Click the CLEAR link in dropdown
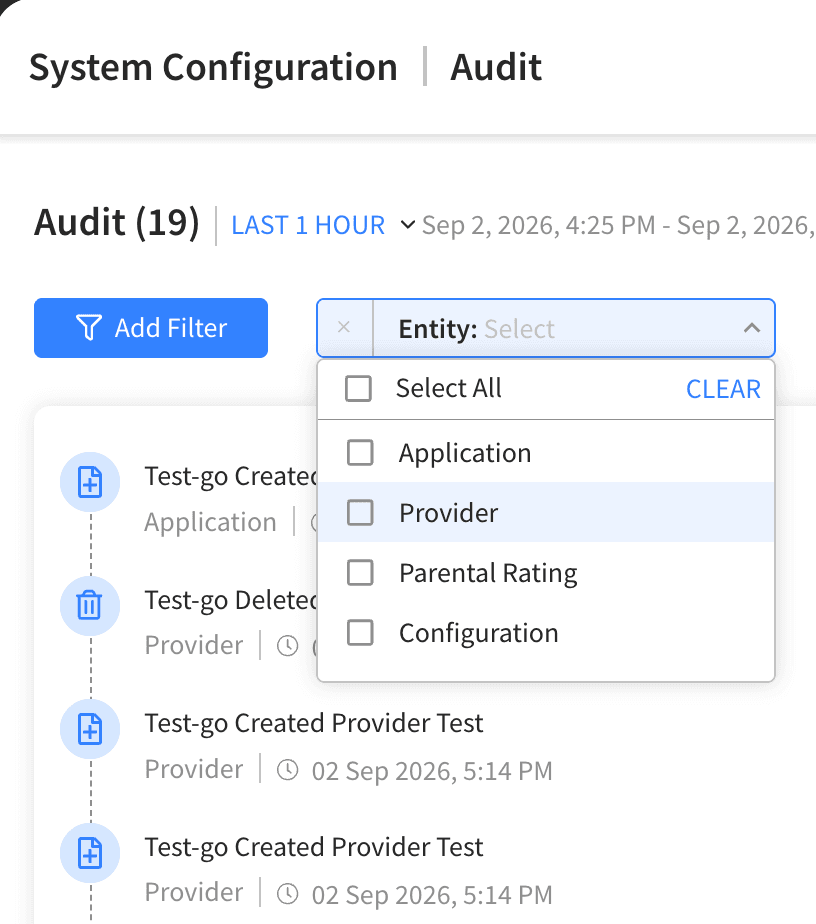 723,390
